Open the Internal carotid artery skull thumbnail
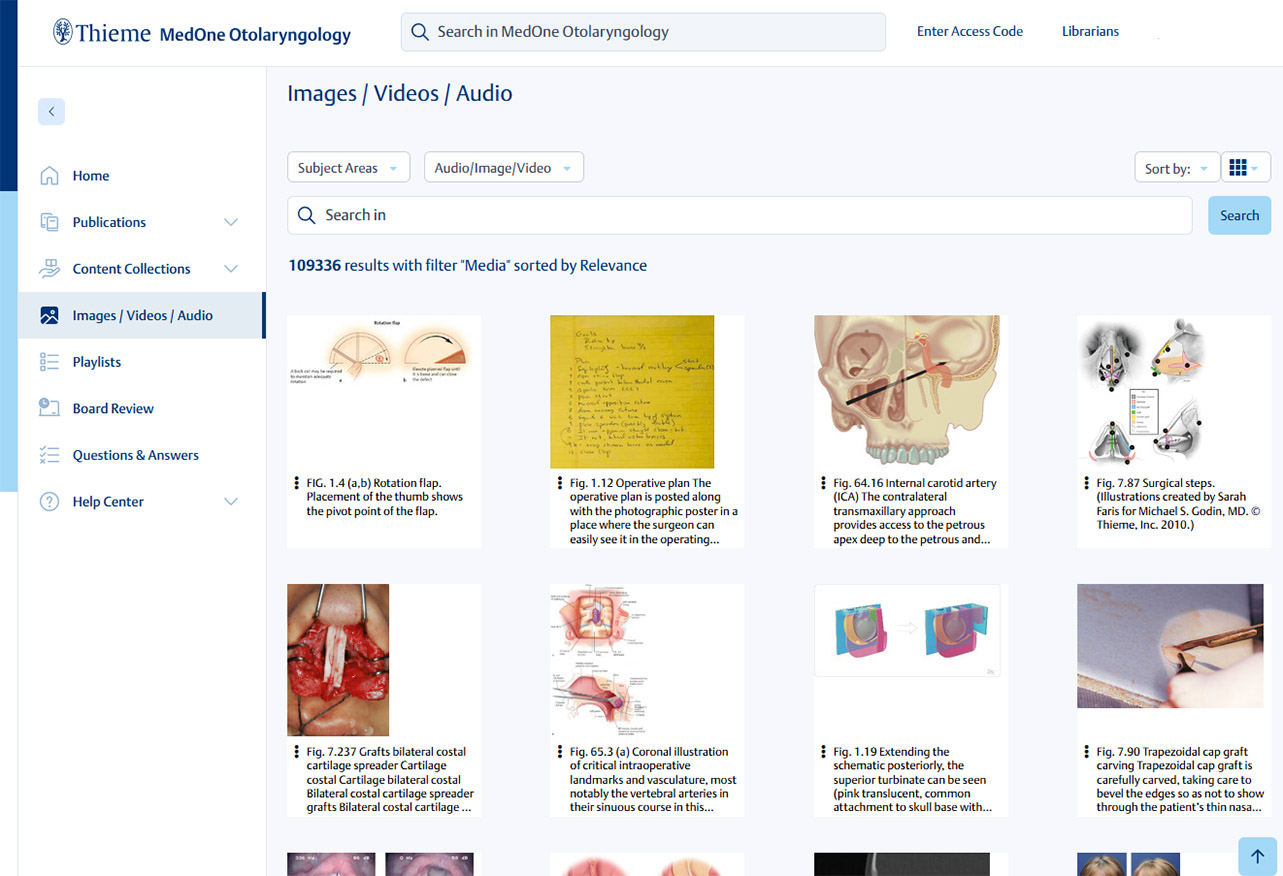Image resolution: width=1283 pixels, height=876 pixels. (906, 391)
